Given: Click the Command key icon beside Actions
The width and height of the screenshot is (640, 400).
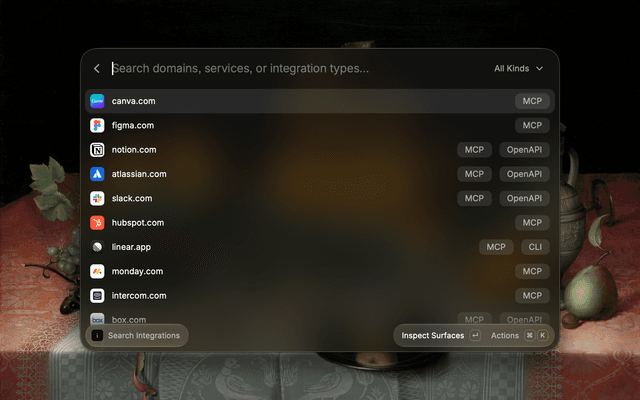Looking at the screenshot, I should pos(529,336).
